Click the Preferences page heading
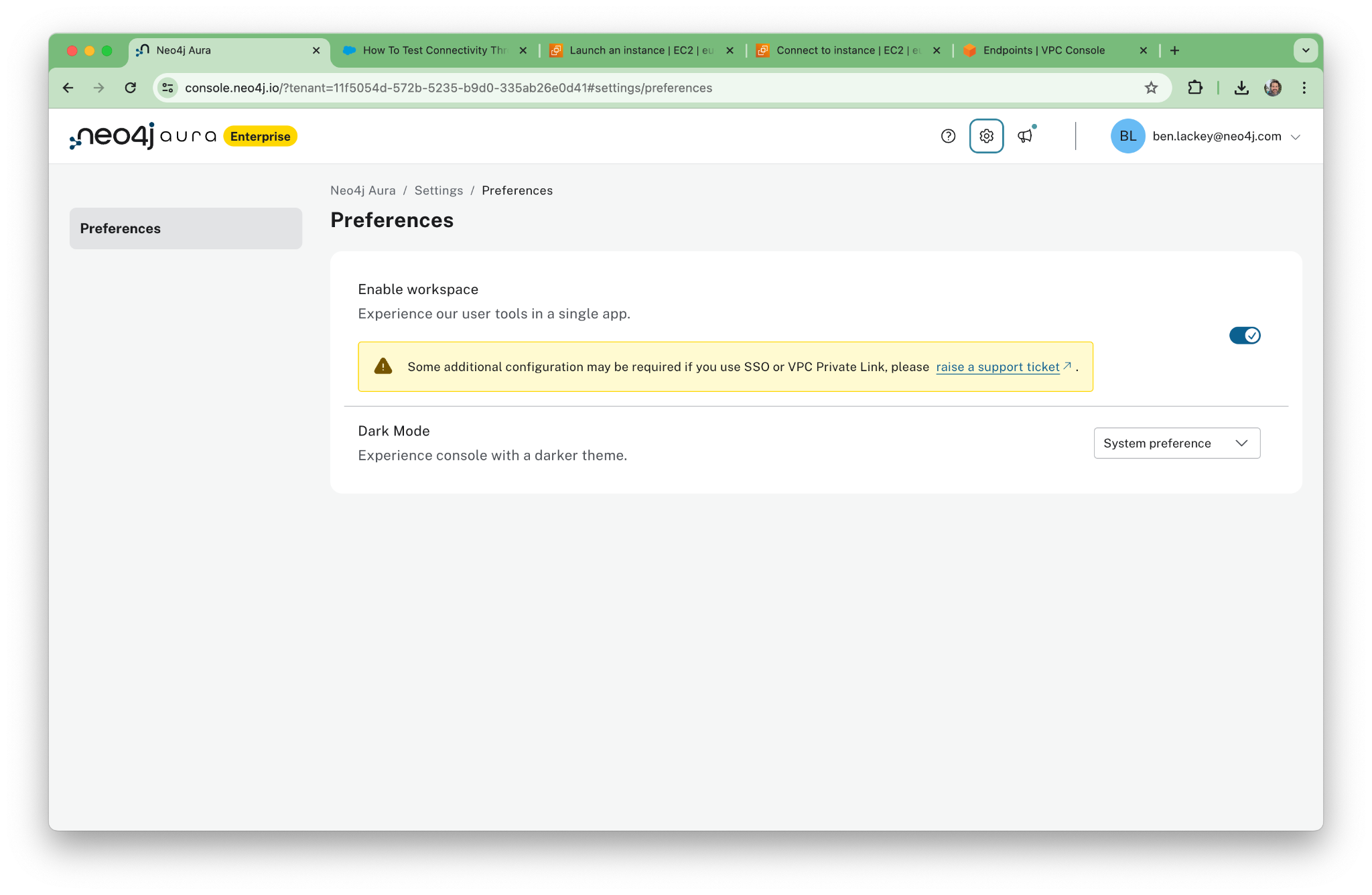1372x895 pixels. click(392, 220)
